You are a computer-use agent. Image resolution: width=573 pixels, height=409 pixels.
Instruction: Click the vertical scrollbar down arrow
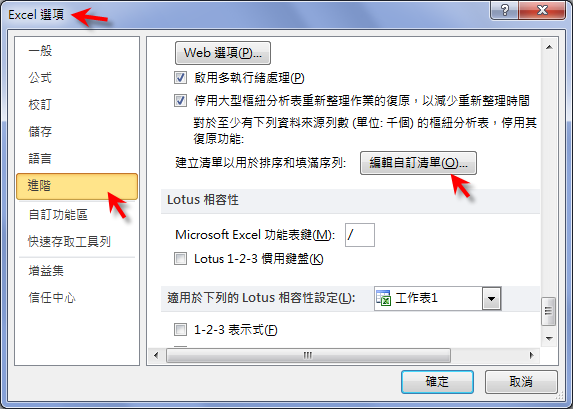click(549, 338)
